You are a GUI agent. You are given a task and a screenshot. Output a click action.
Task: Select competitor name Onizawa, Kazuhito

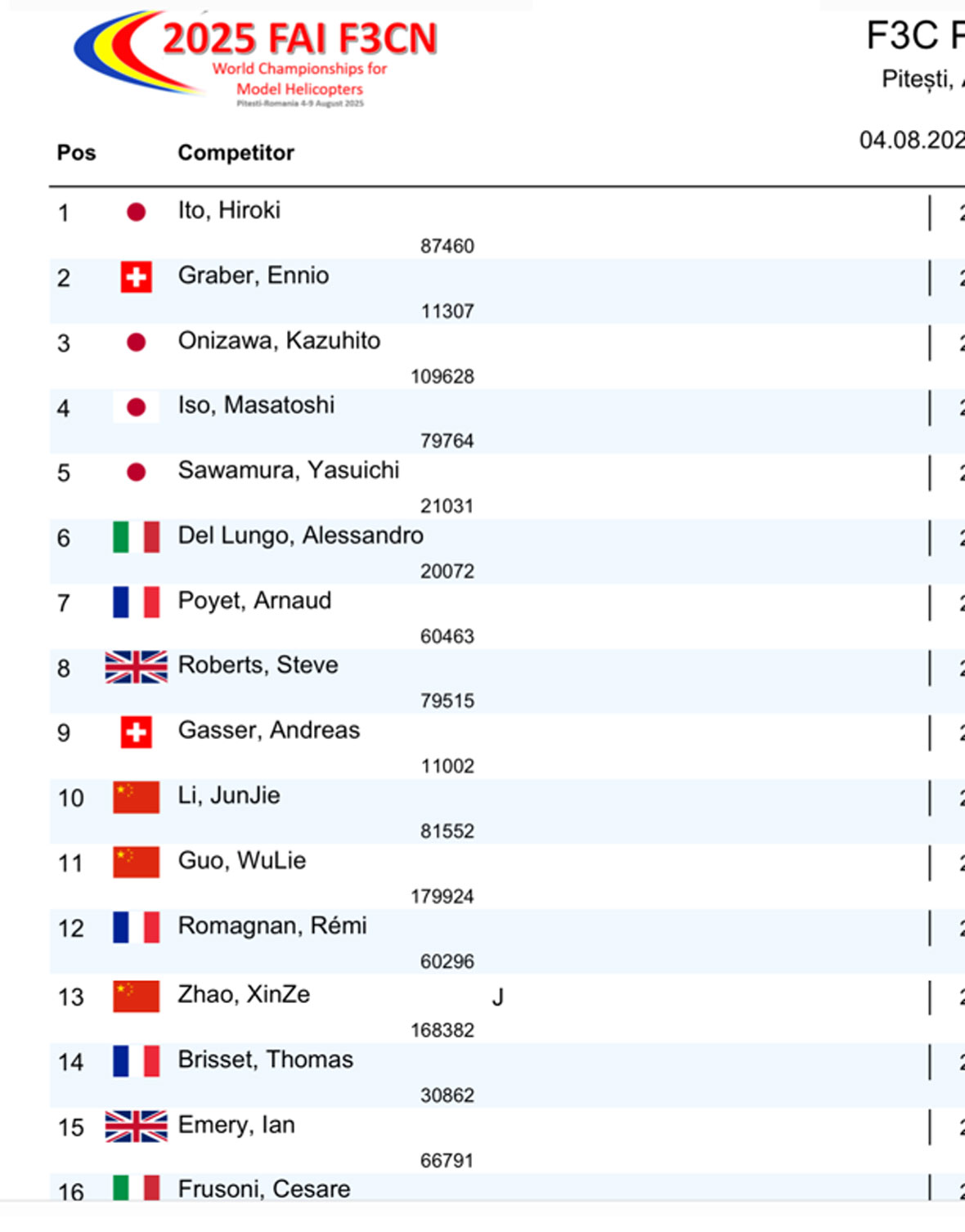280,340
